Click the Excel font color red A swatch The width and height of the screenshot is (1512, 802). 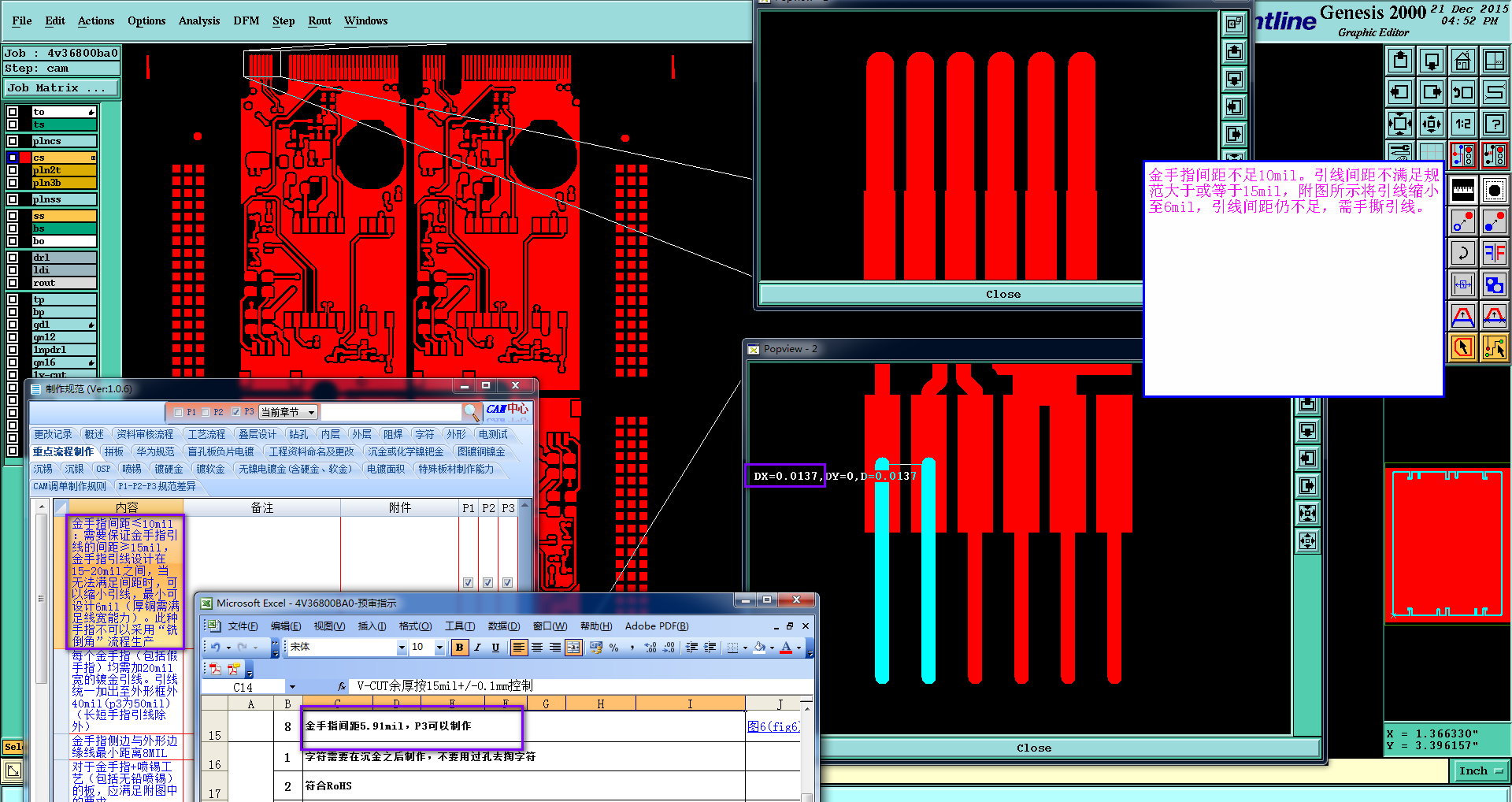click(x=786, y=648)
